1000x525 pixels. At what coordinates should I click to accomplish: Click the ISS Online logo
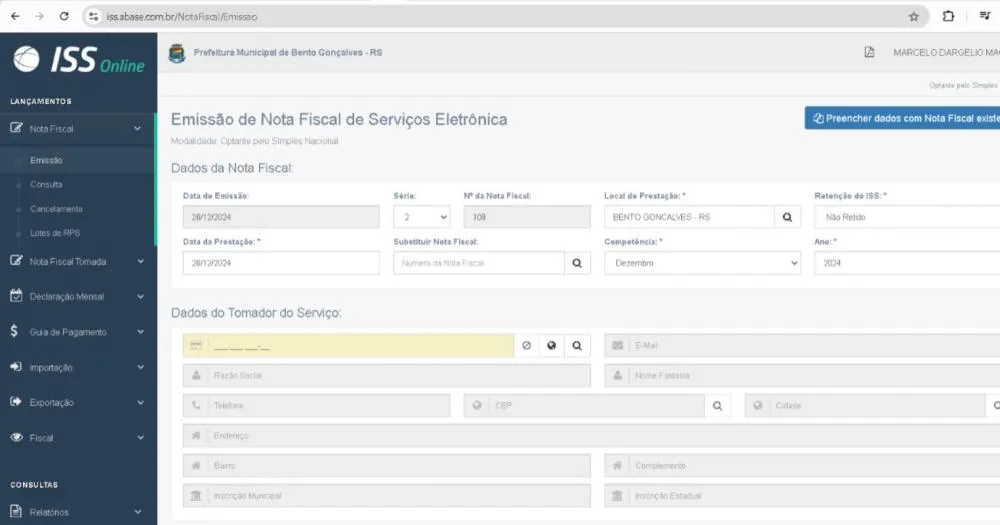tap(78, 60)
